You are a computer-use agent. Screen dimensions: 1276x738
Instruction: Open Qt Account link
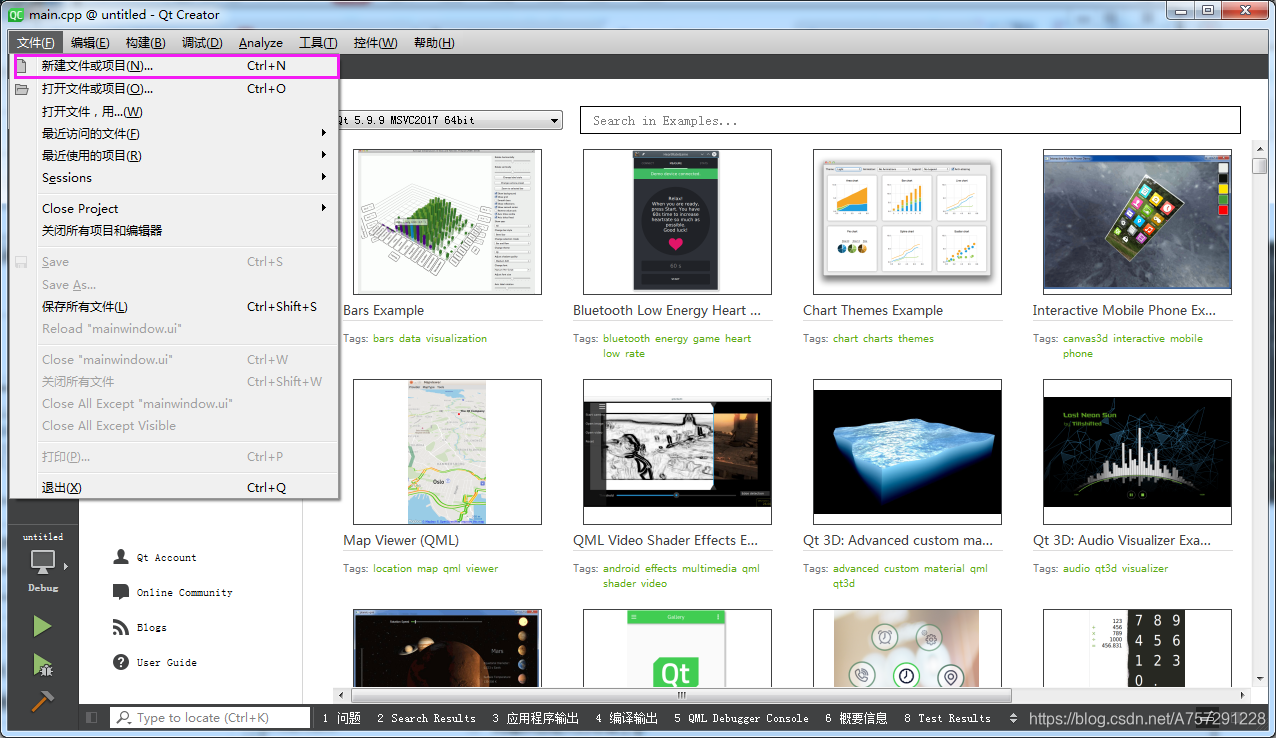click(x=155, y=557)
